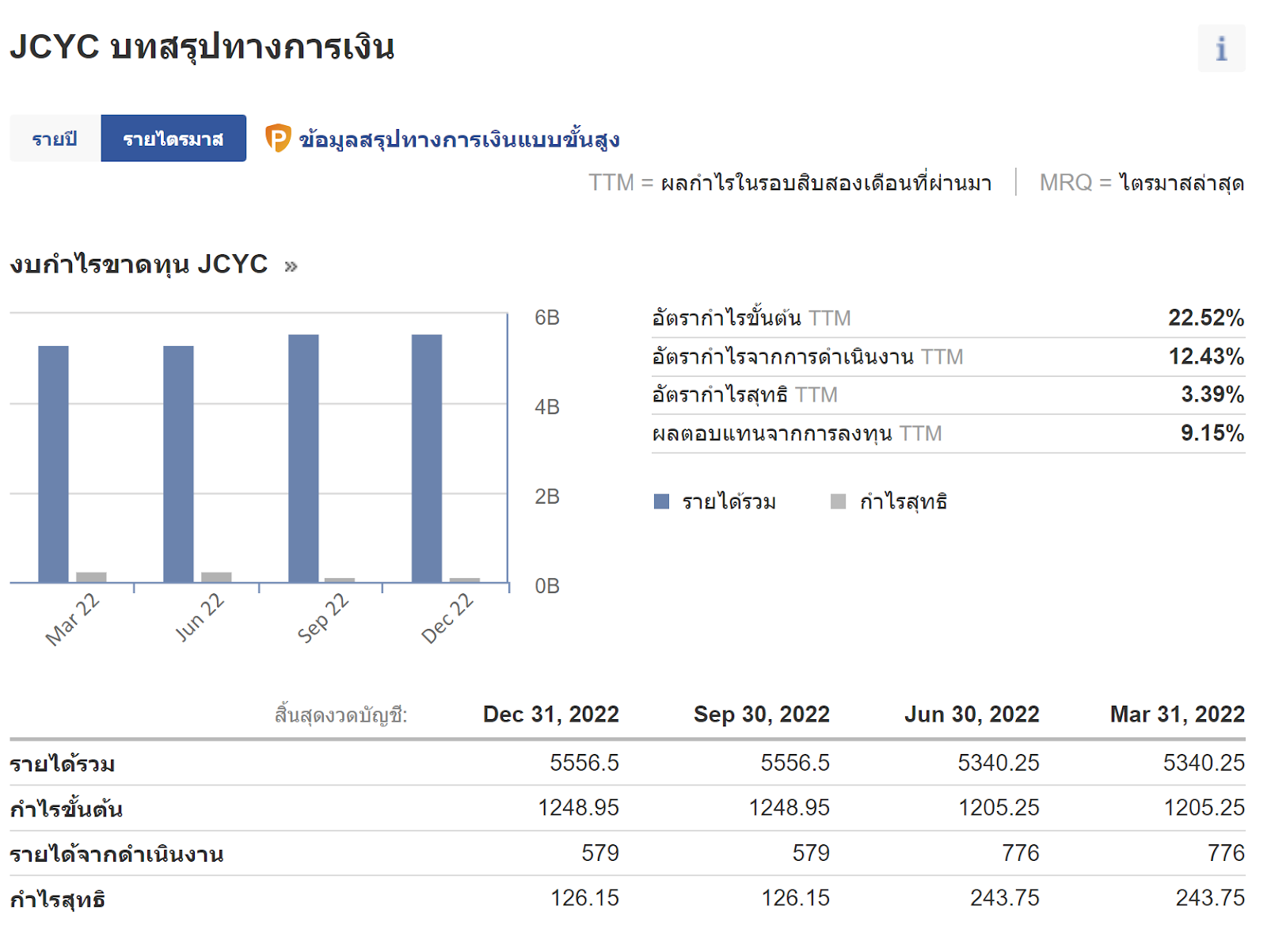This screenshot has width=1267, height=952.
Task: Click the รายได้รวม table row label
Action: (x=63, y=764)
